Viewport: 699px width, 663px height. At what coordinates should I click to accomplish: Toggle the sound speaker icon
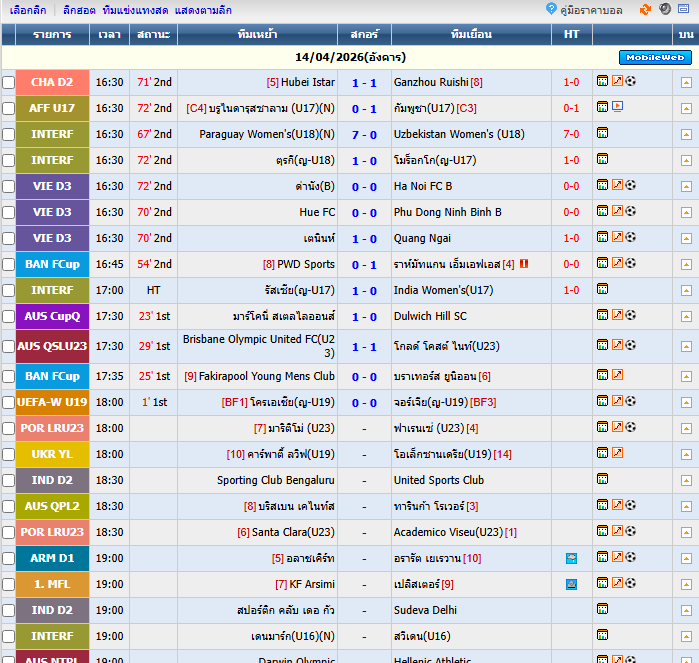point(665,10)
